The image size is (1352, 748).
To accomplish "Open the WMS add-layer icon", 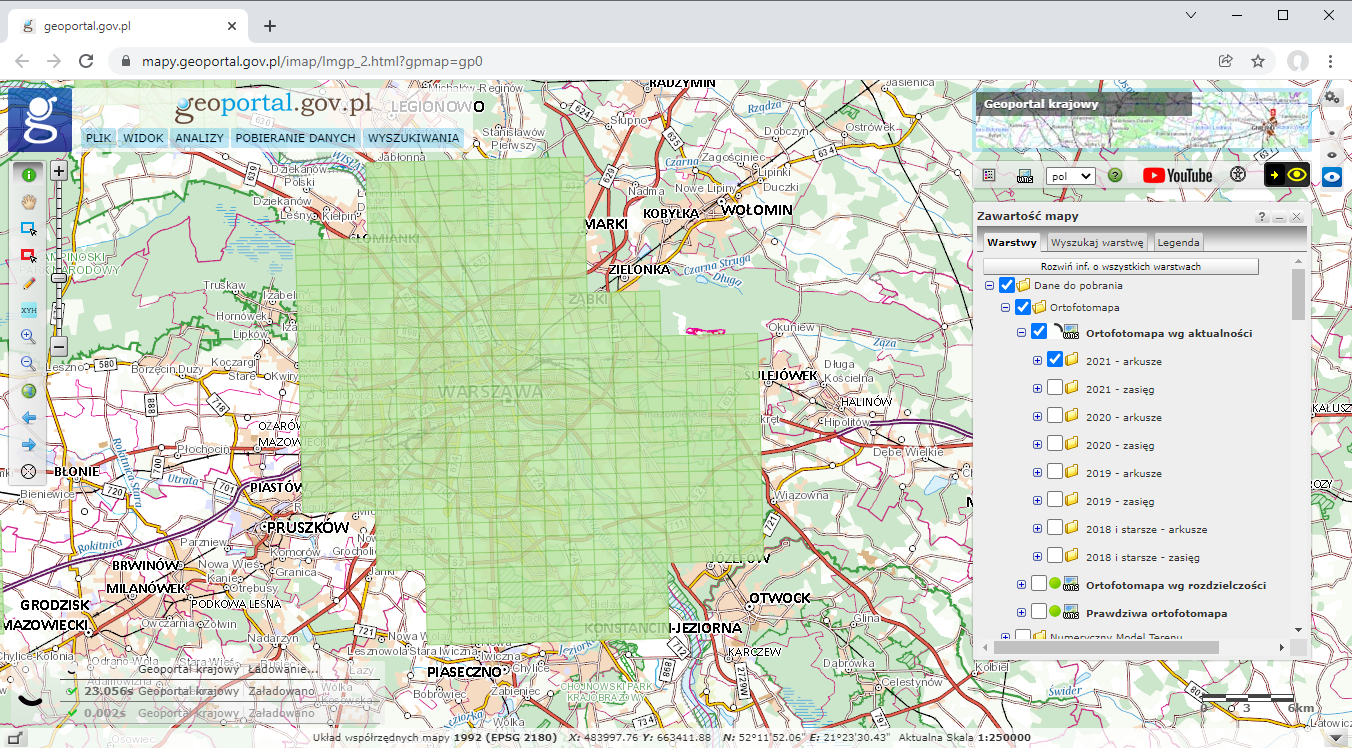I will tap(1024, 175).
